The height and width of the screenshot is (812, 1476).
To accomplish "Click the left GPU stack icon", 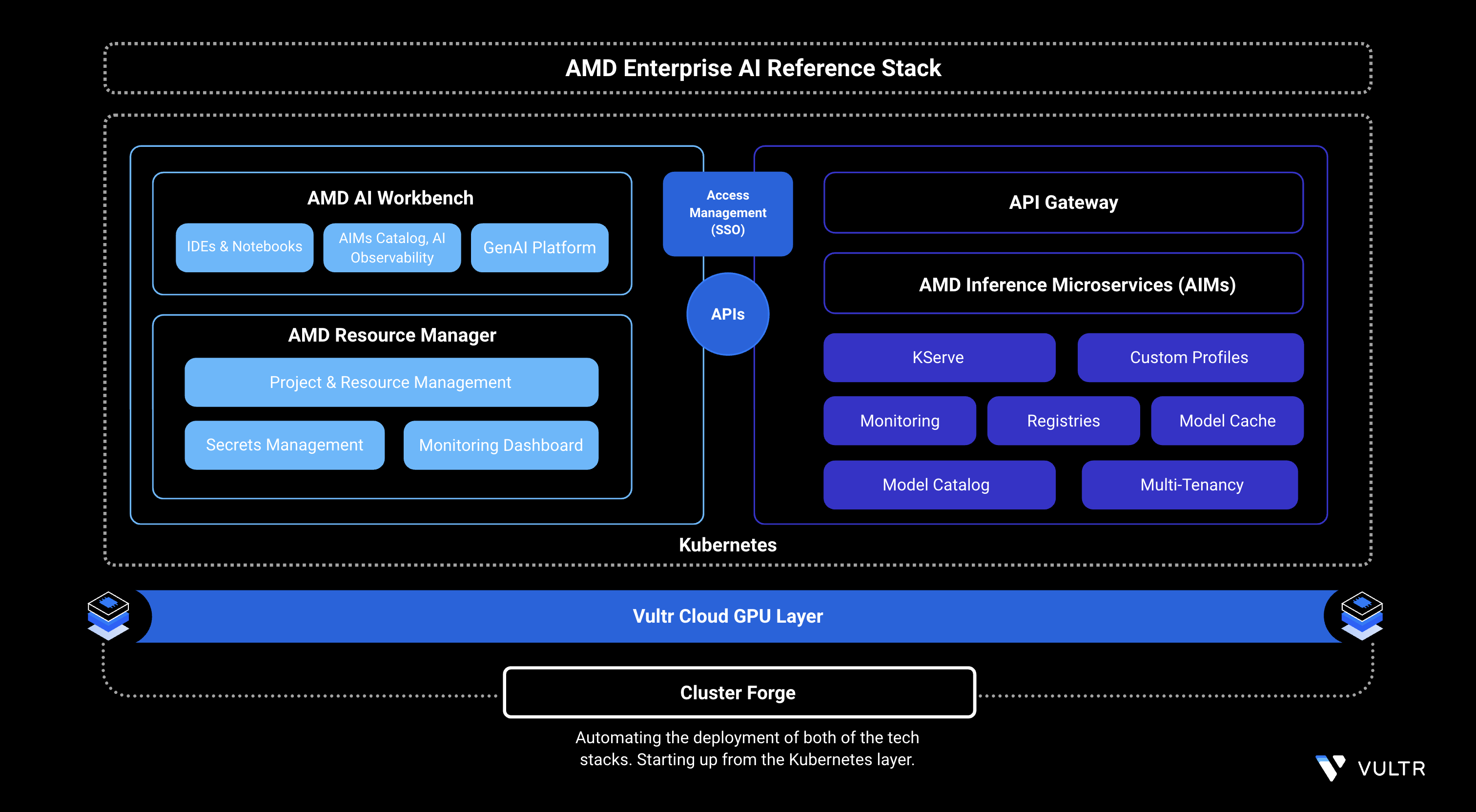I will [108, 615].
